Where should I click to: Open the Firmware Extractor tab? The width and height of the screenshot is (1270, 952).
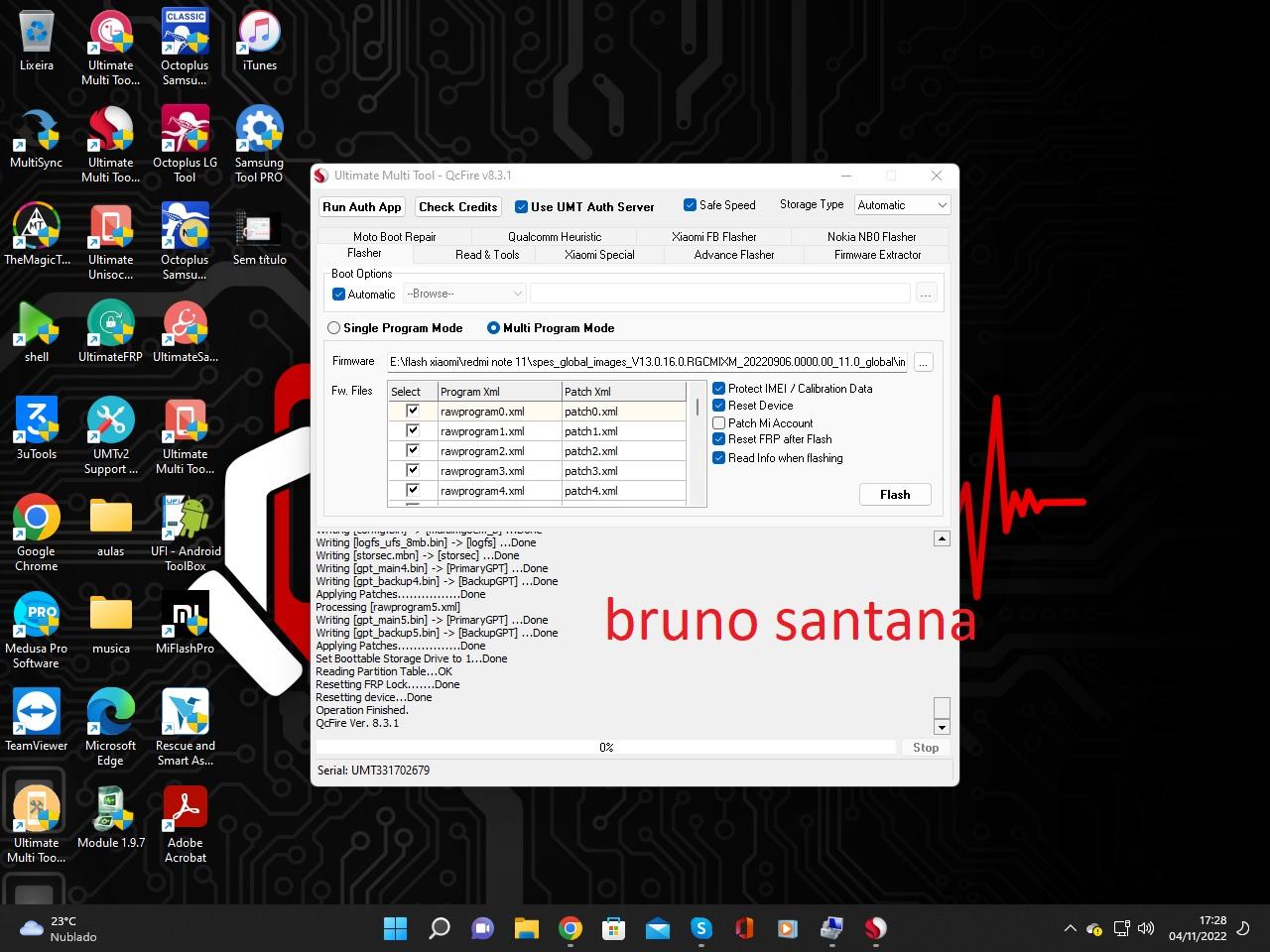[x=877, y=255]
